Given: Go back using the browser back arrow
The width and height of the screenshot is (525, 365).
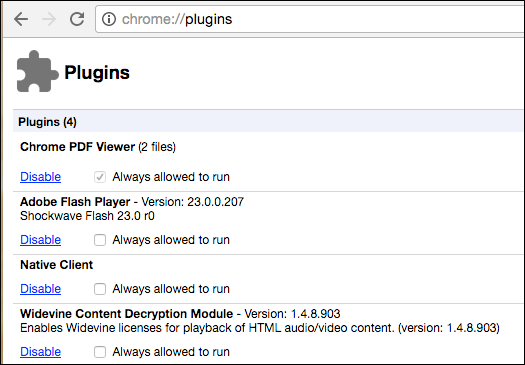Looking at the screenshot, I should tap(21, 19).
